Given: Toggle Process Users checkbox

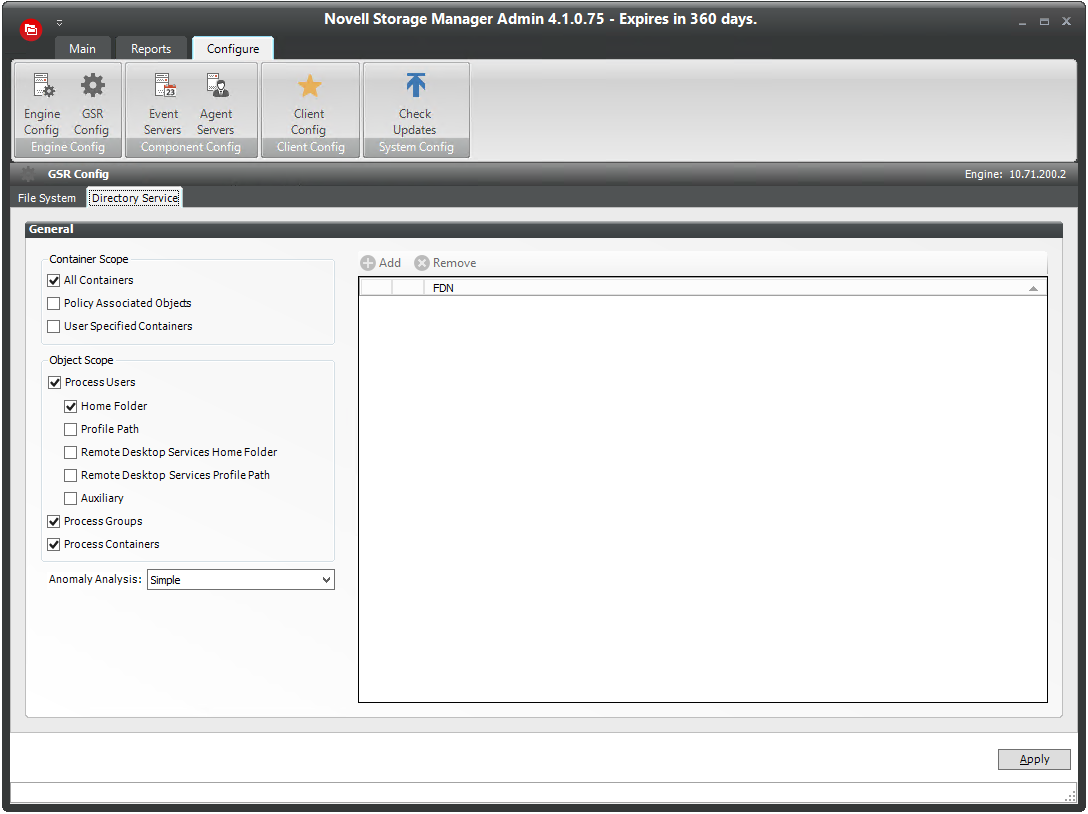Looking at the screenshot, I should pyautogui.click(x=54, y=382).
